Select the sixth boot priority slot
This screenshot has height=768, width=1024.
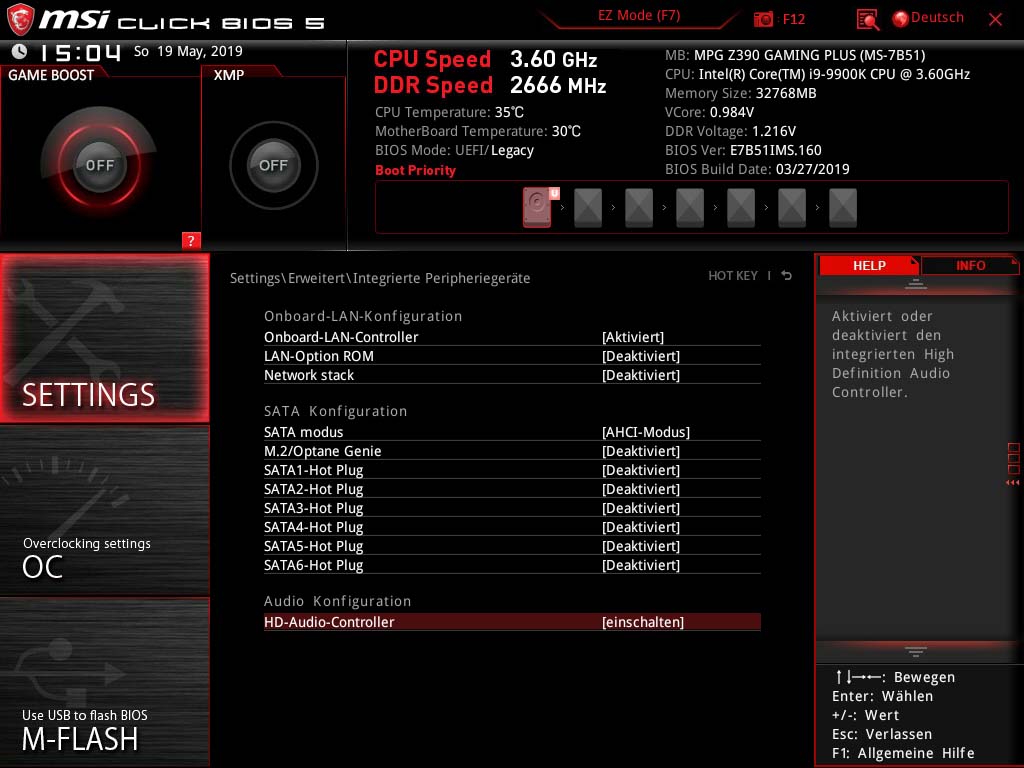pyautogui.click(x=792, y=208)
